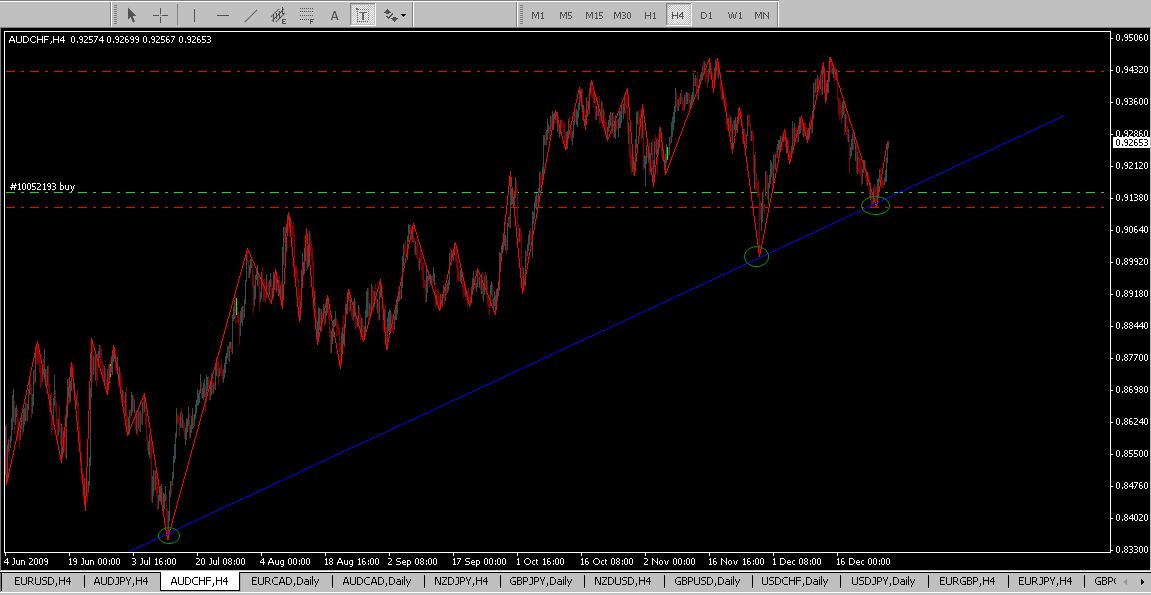Select the cursor arrow tool
Screen dimensions: 1151x595
[x=132, y=15]
